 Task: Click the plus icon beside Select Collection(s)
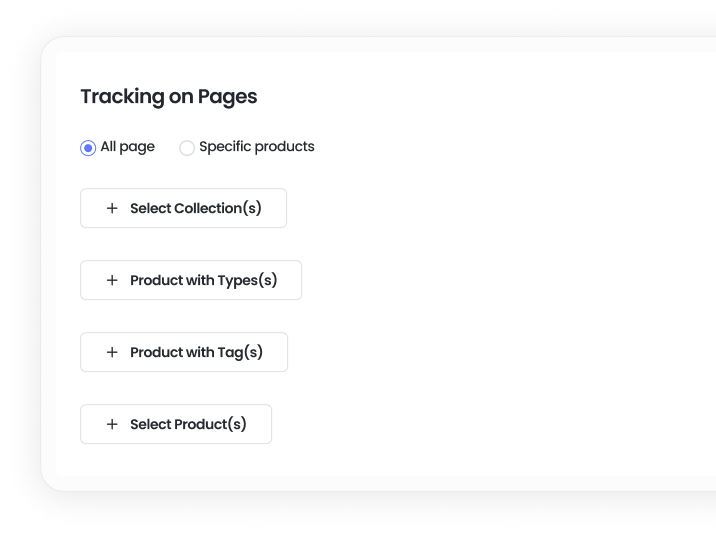click(x=112, y=208)
